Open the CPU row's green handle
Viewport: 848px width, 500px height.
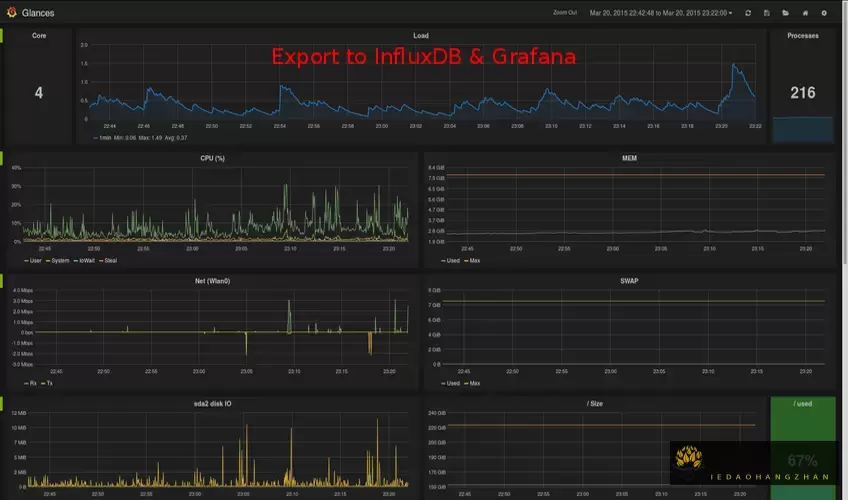(1, 158)
